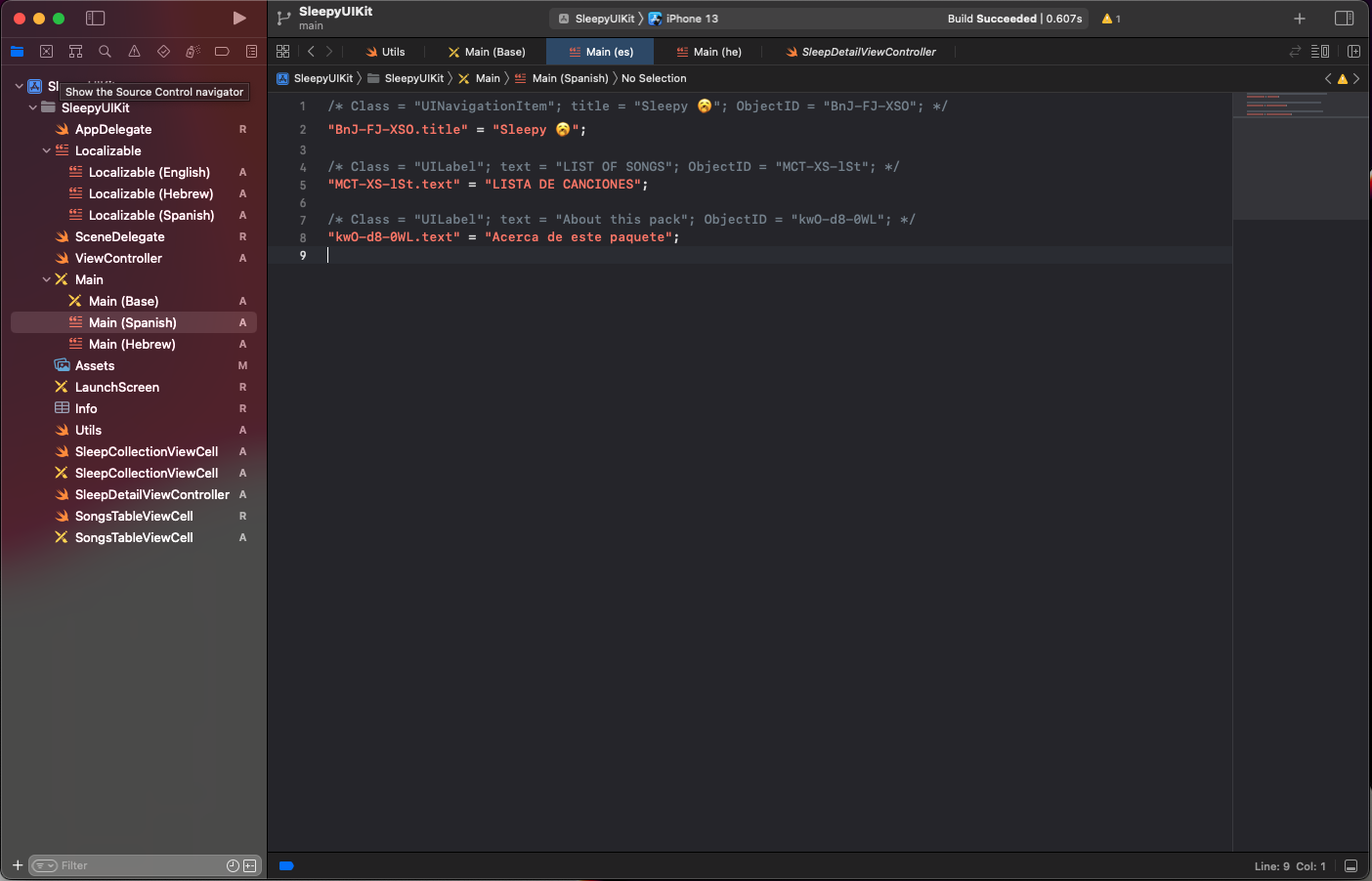Viewport: 1372px width, 881px height.
Task: Collapse the Localizable group in navigator
Action: tap(46, 151)
